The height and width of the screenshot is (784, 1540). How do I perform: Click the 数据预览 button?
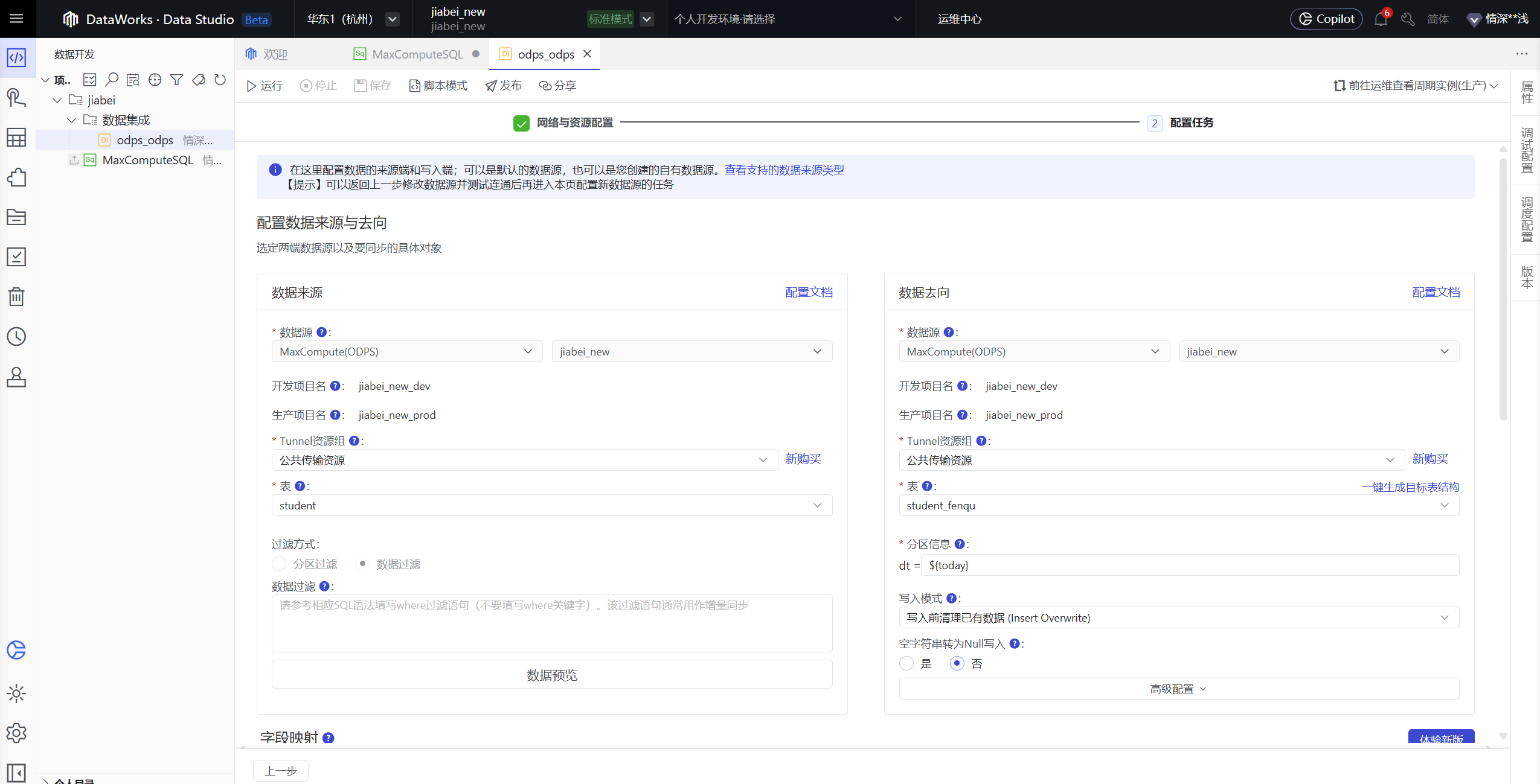551,675
